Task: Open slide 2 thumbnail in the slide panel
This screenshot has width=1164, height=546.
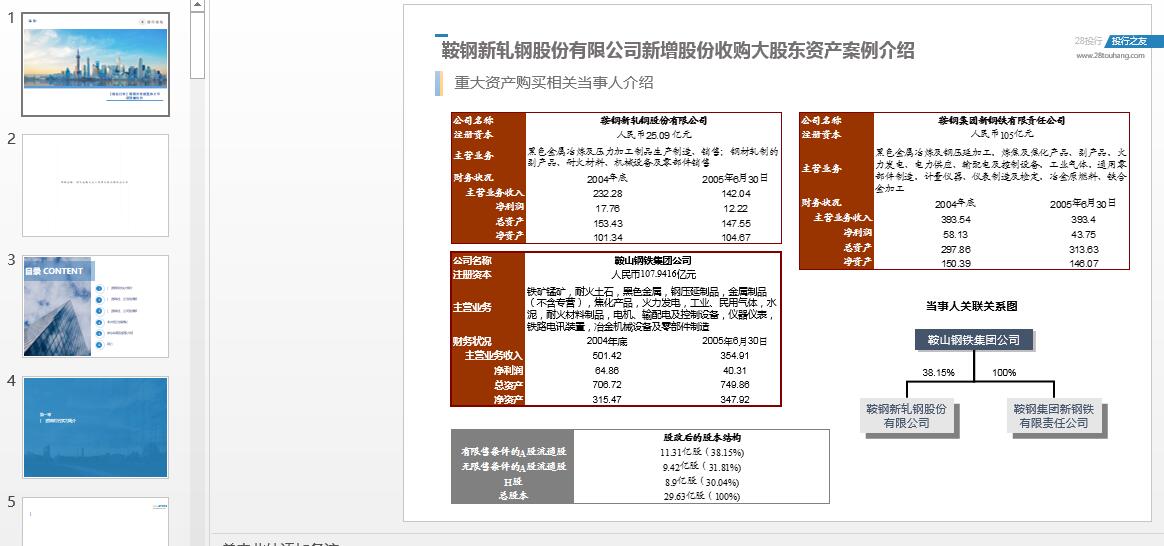Action: coord(96,185)
